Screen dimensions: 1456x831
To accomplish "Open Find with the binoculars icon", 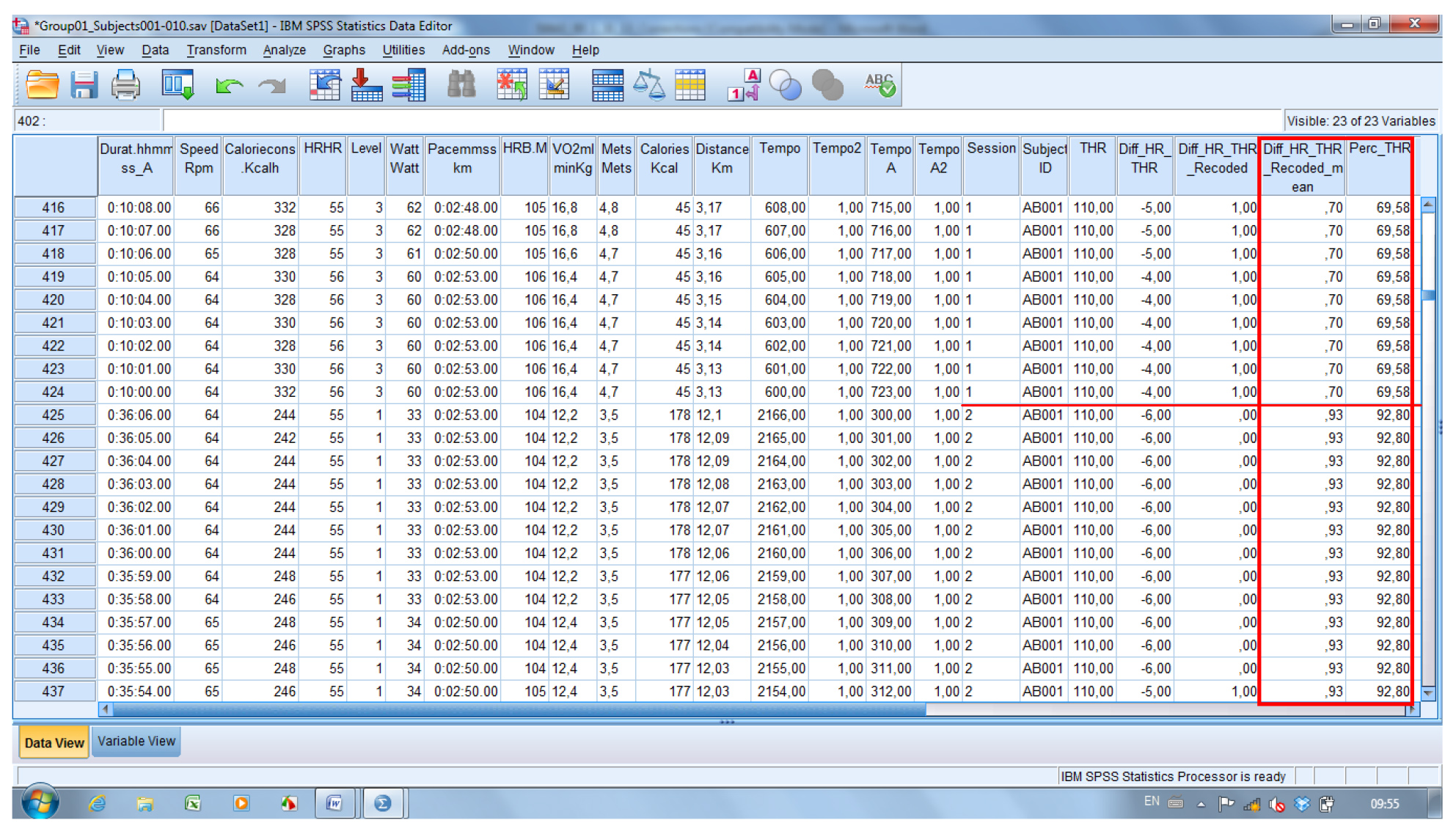I will click(461, 85).
